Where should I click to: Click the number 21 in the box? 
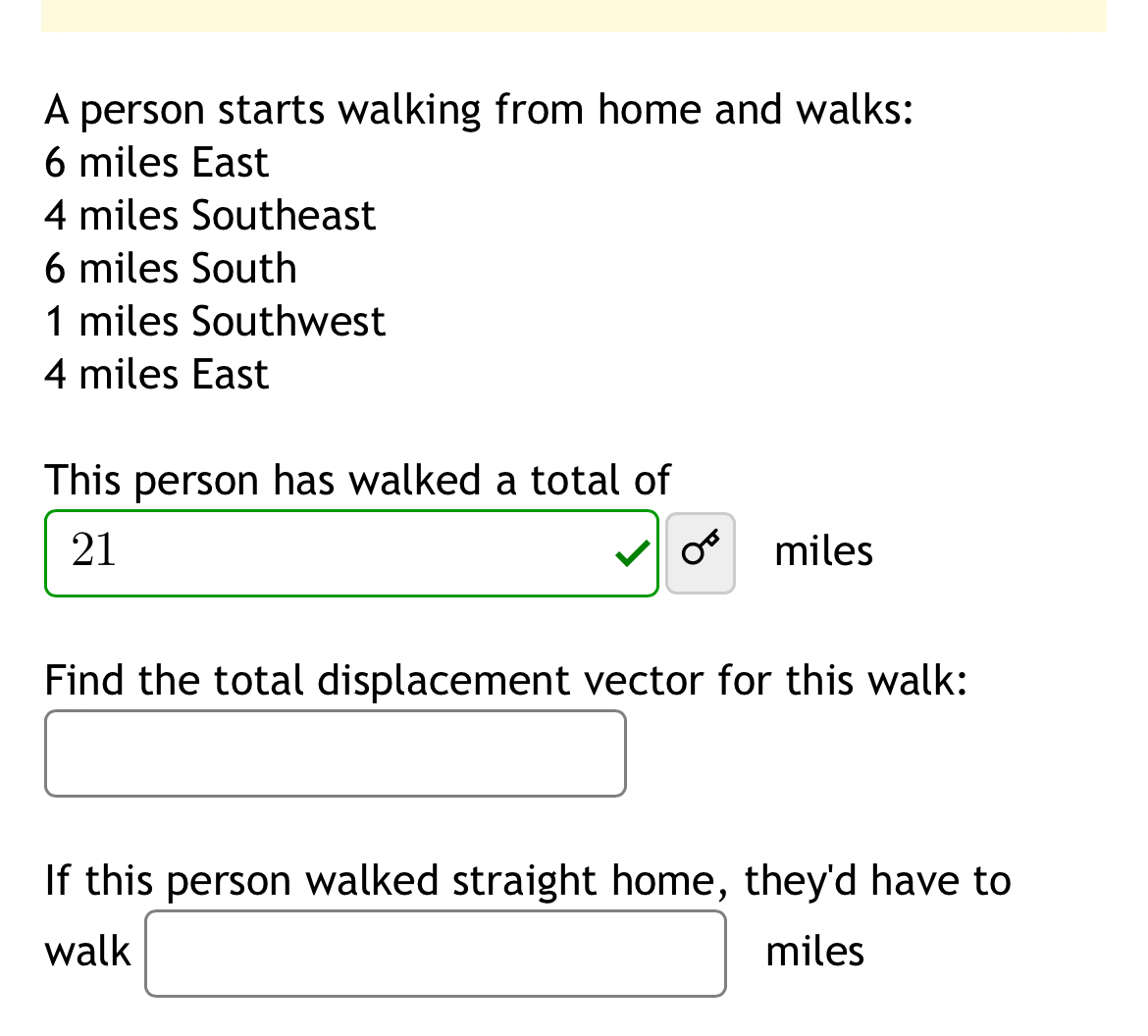pos(93,551)
